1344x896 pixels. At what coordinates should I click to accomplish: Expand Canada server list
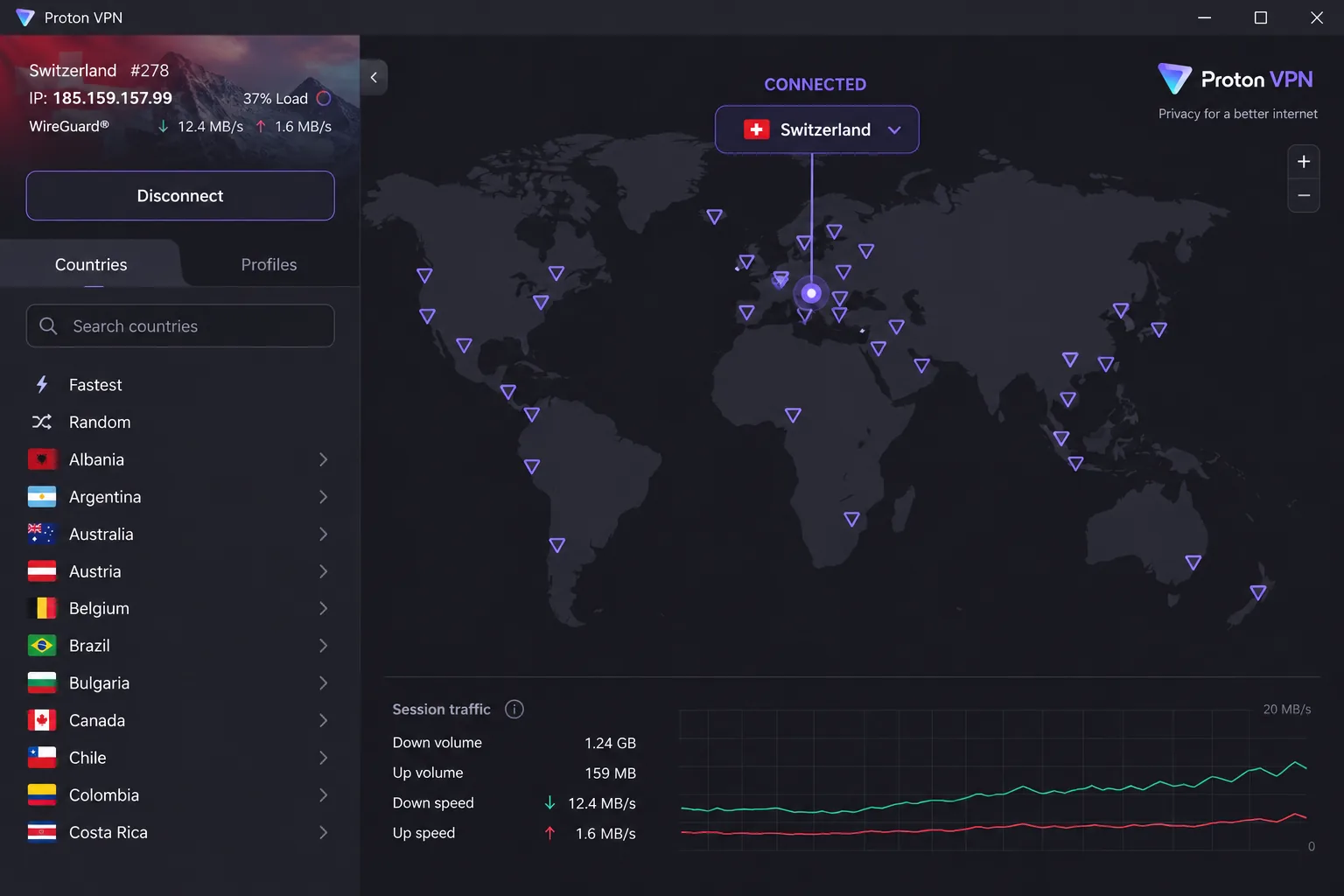(323, 720)
